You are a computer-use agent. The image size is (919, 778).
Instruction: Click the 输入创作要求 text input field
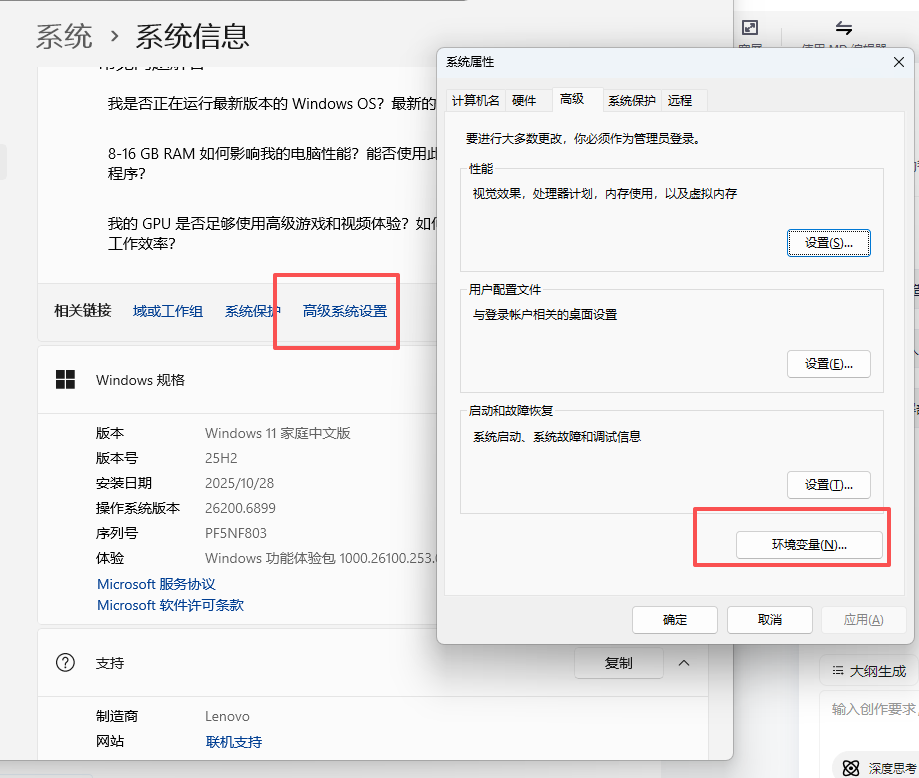pyautogui.click(x=872, y=709)
